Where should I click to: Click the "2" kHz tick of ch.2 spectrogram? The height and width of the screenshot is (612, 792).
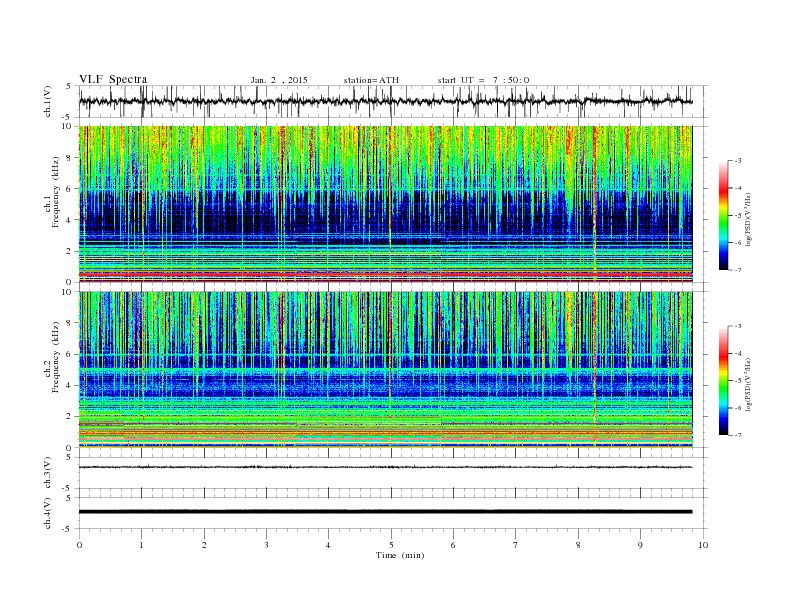[x=70, y=417]
